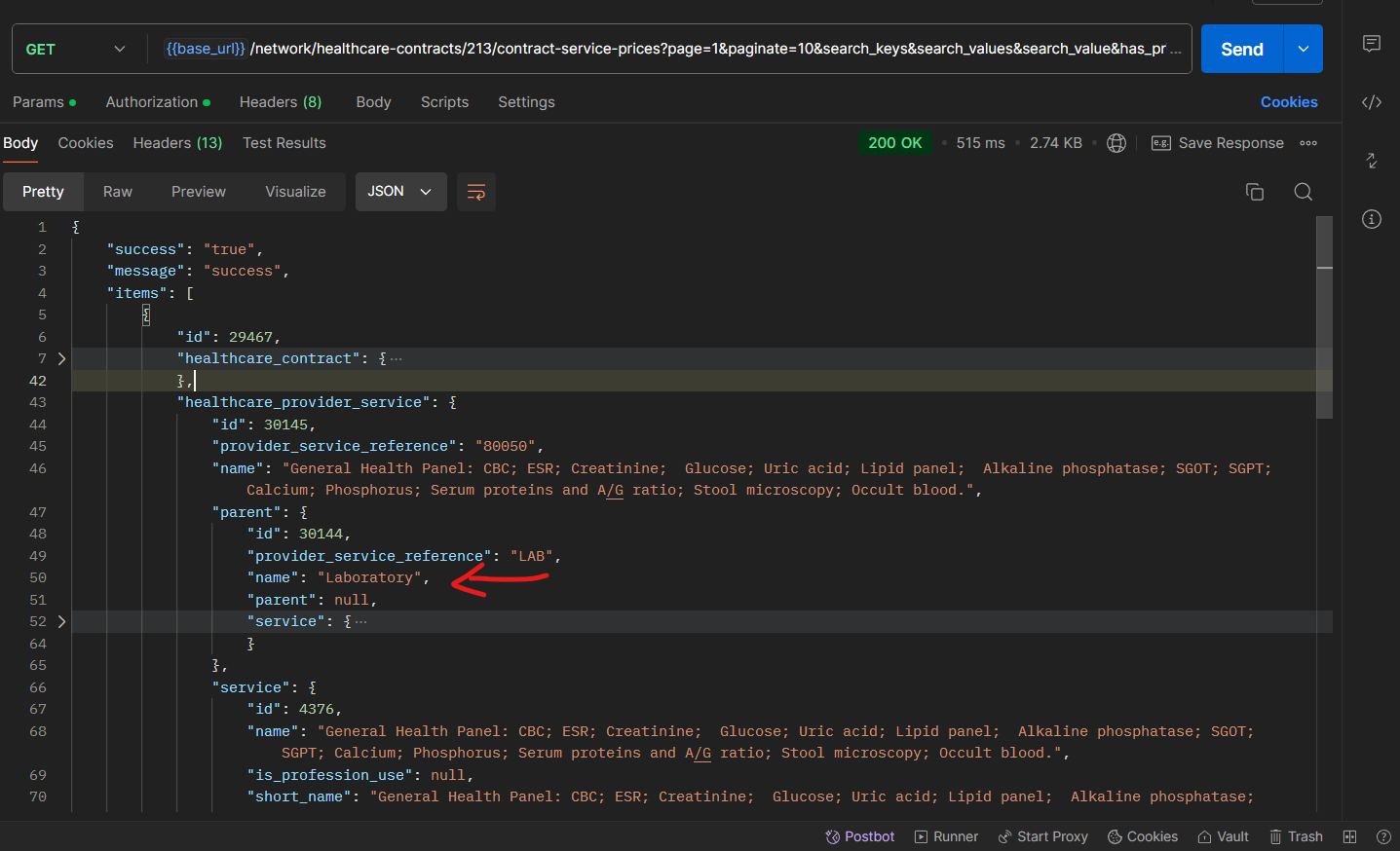Click the network globe icon
This screenshot has width=1400, height=851.
(x=1116, y=143)
